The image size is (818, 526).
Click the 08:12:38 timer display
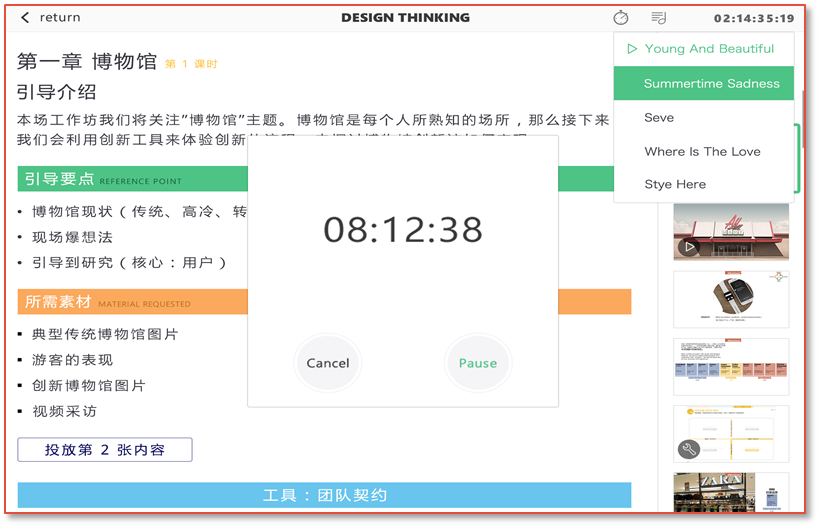coord(403,230)
